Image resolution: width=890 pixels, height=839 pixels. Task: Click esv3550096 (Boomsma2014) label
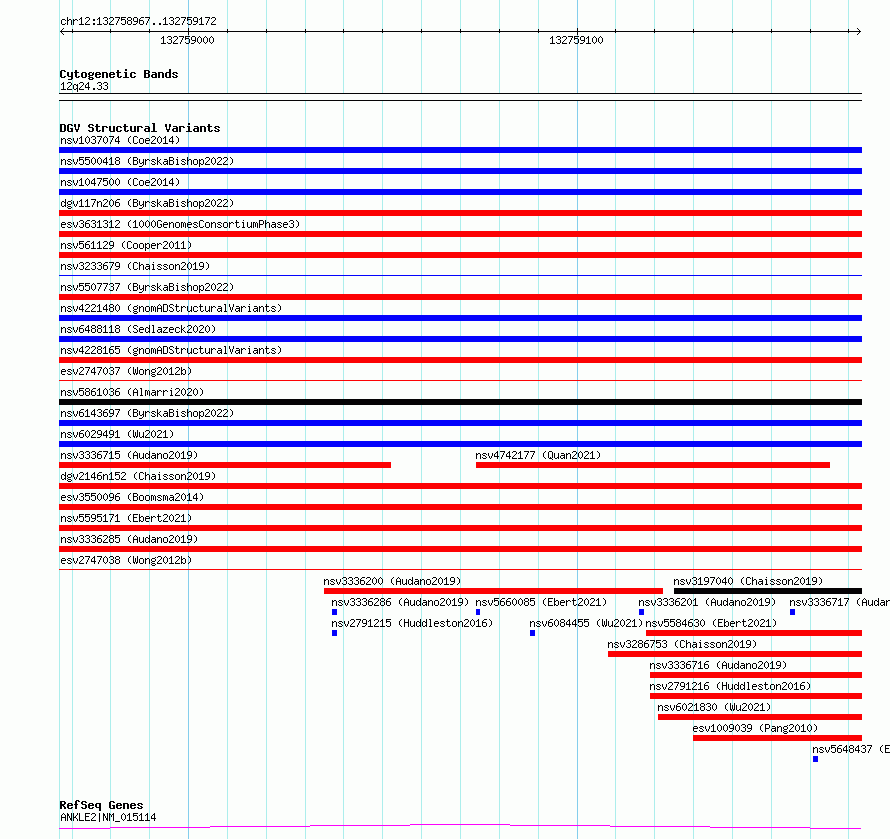132,497
